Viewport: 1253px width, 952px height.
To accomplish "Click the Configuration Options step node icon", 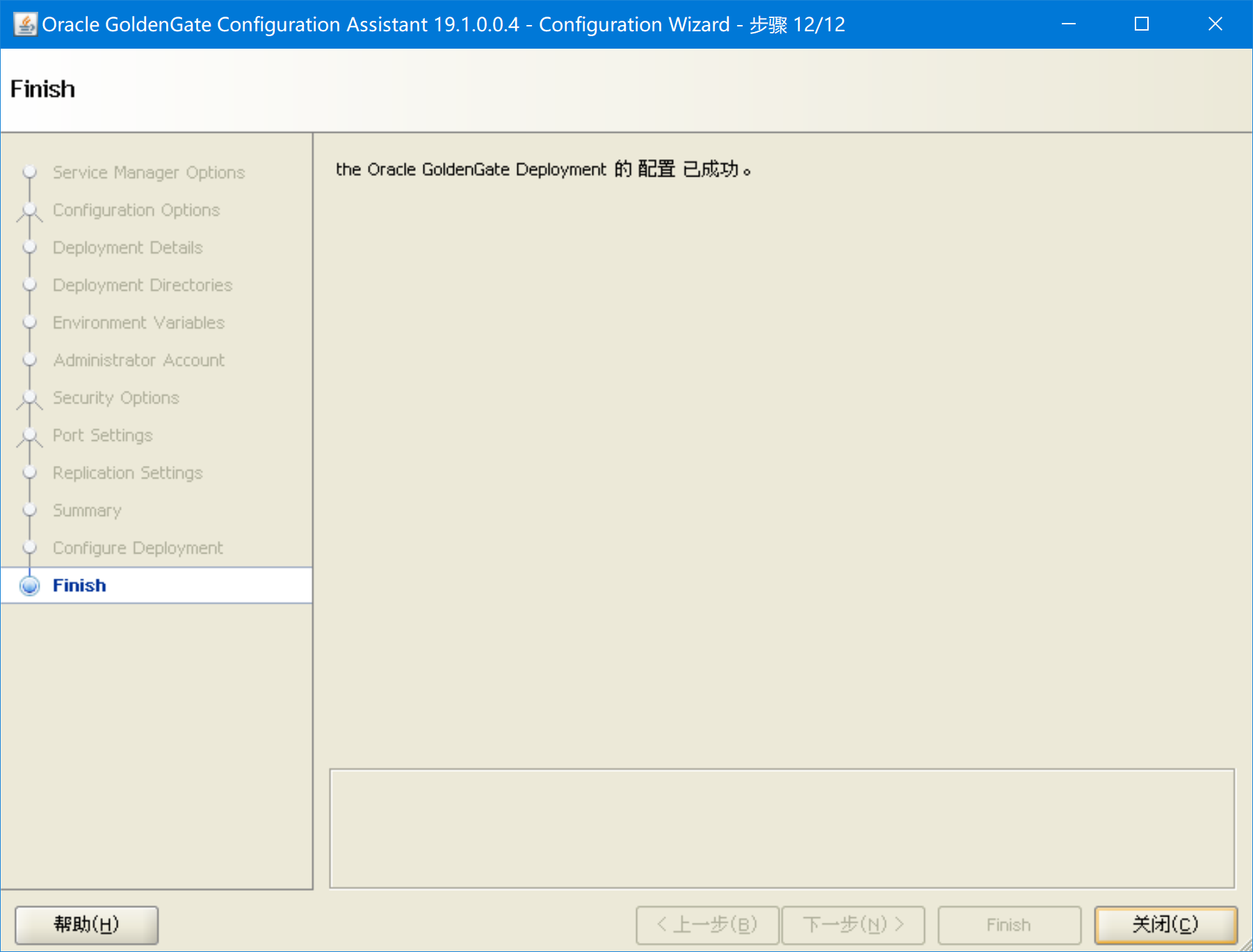I will point(29,211).
